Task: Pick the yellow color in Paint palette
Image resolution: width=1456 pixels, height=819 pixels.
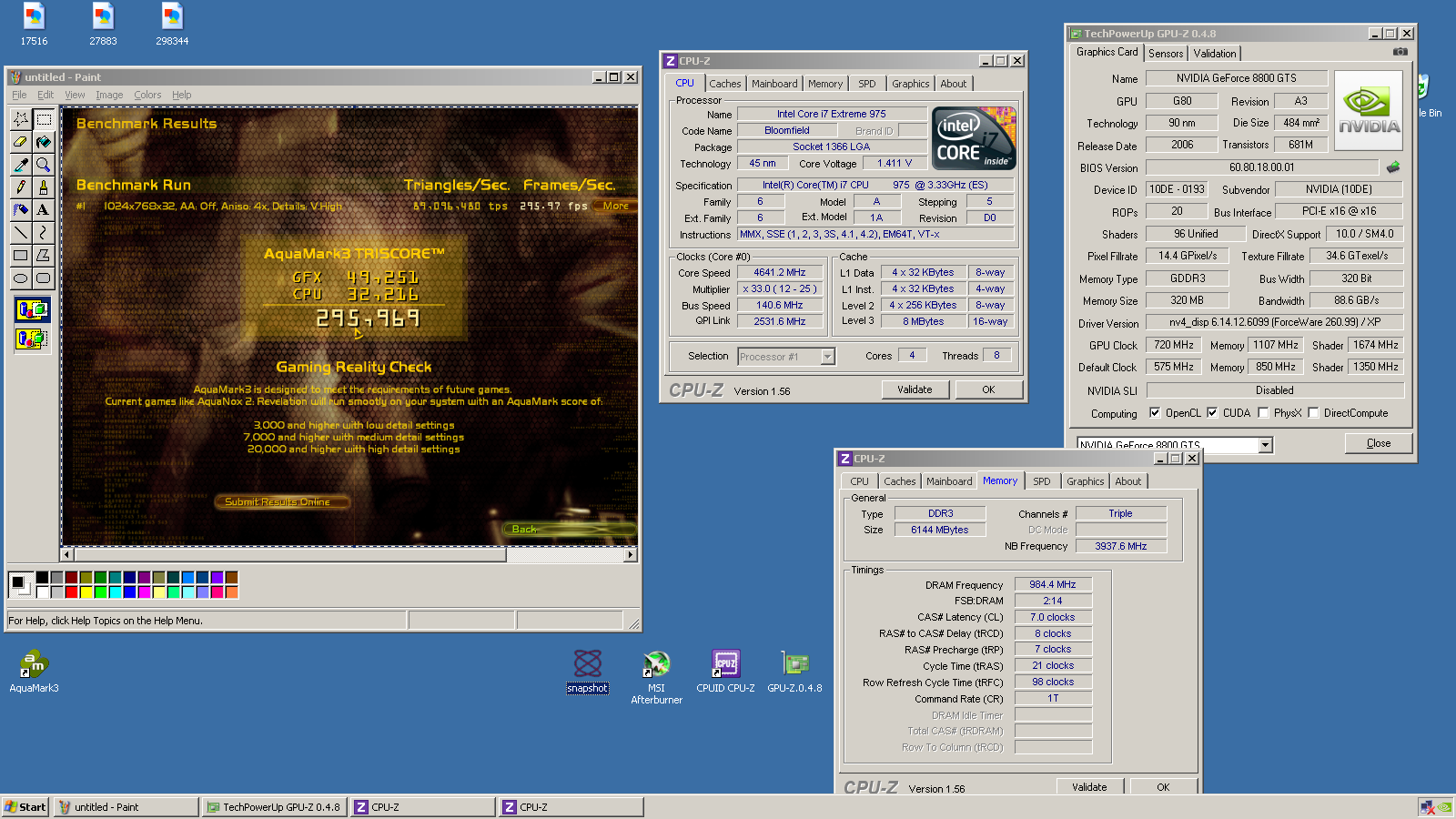Action: [x=86, y=592]
